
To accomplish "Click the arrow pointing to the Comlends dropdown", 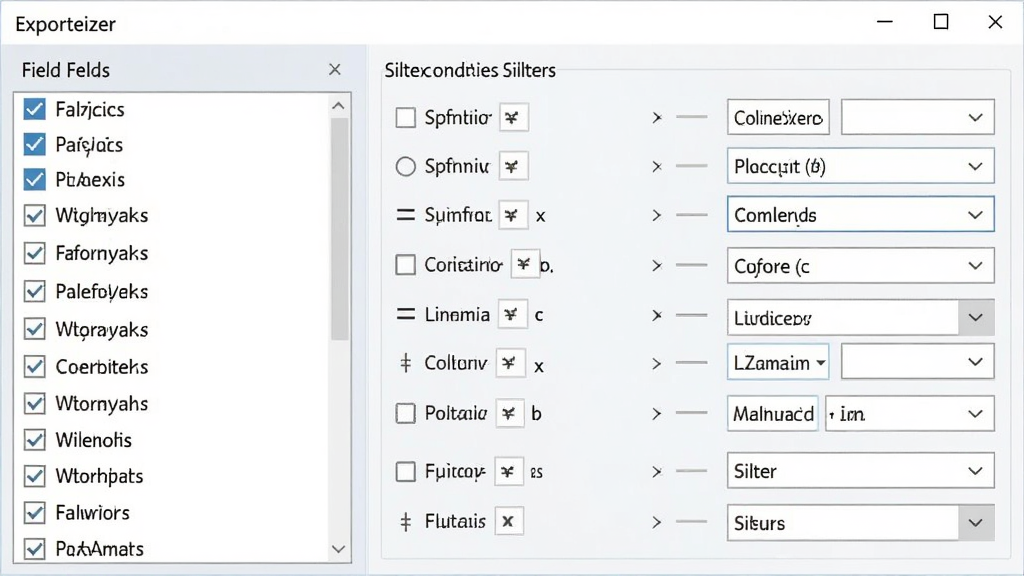I will point(657,216).
